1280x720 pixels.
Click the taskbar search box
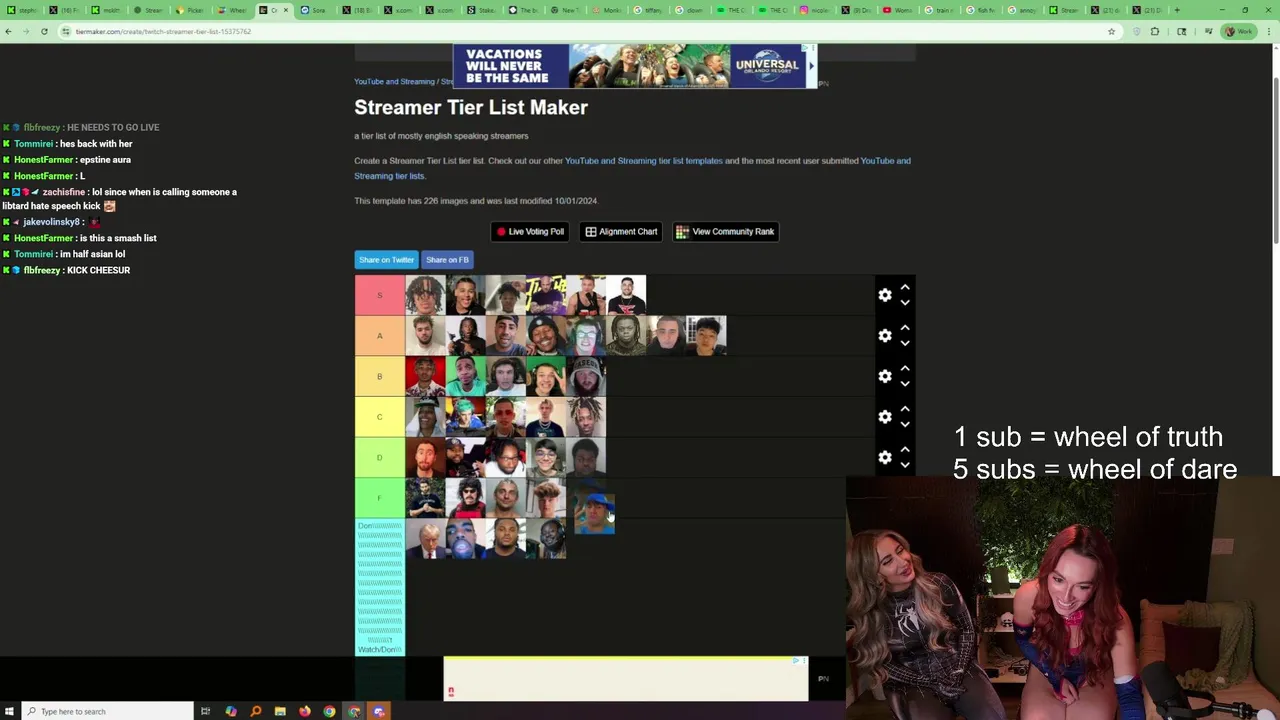[107, 711]
